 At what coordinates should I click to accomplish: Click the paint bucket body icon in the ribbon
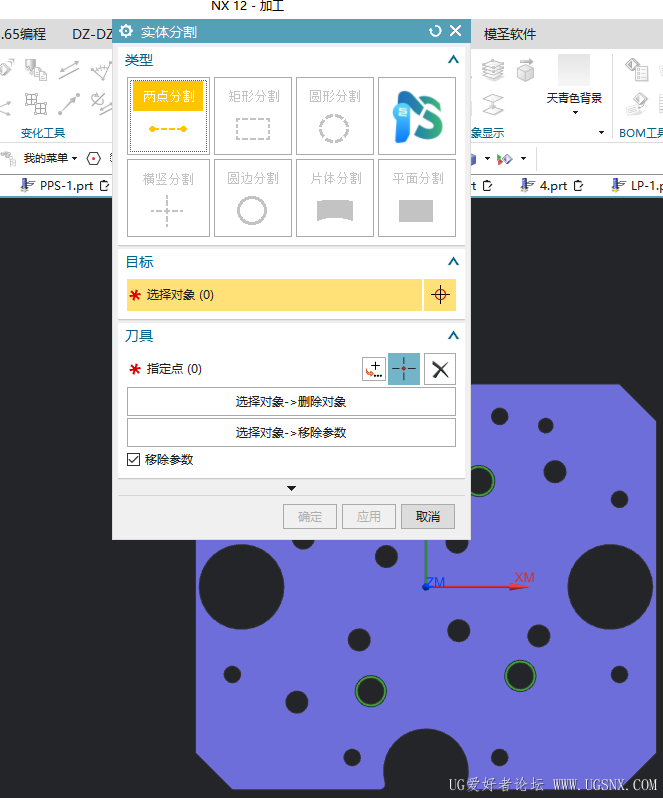(x=36, y=70)
